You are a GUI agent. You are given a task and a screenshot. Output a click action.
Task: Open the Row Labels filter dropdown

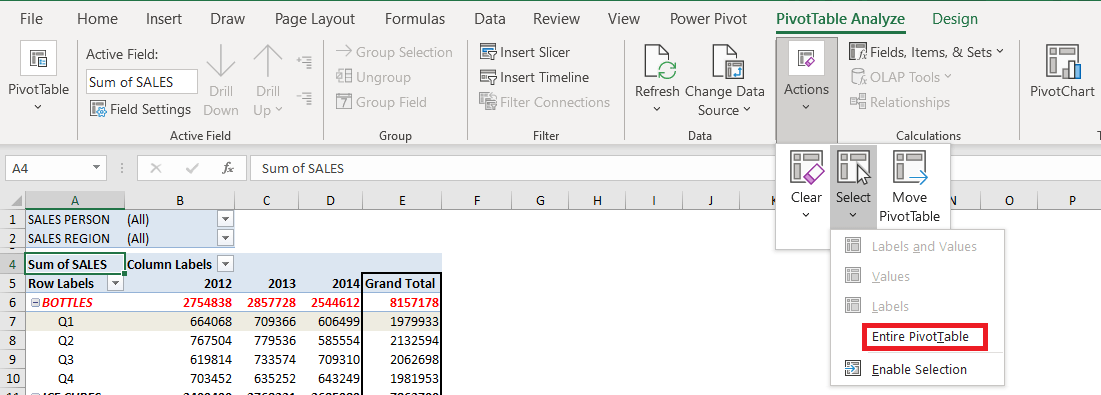(x=115, y=284)
